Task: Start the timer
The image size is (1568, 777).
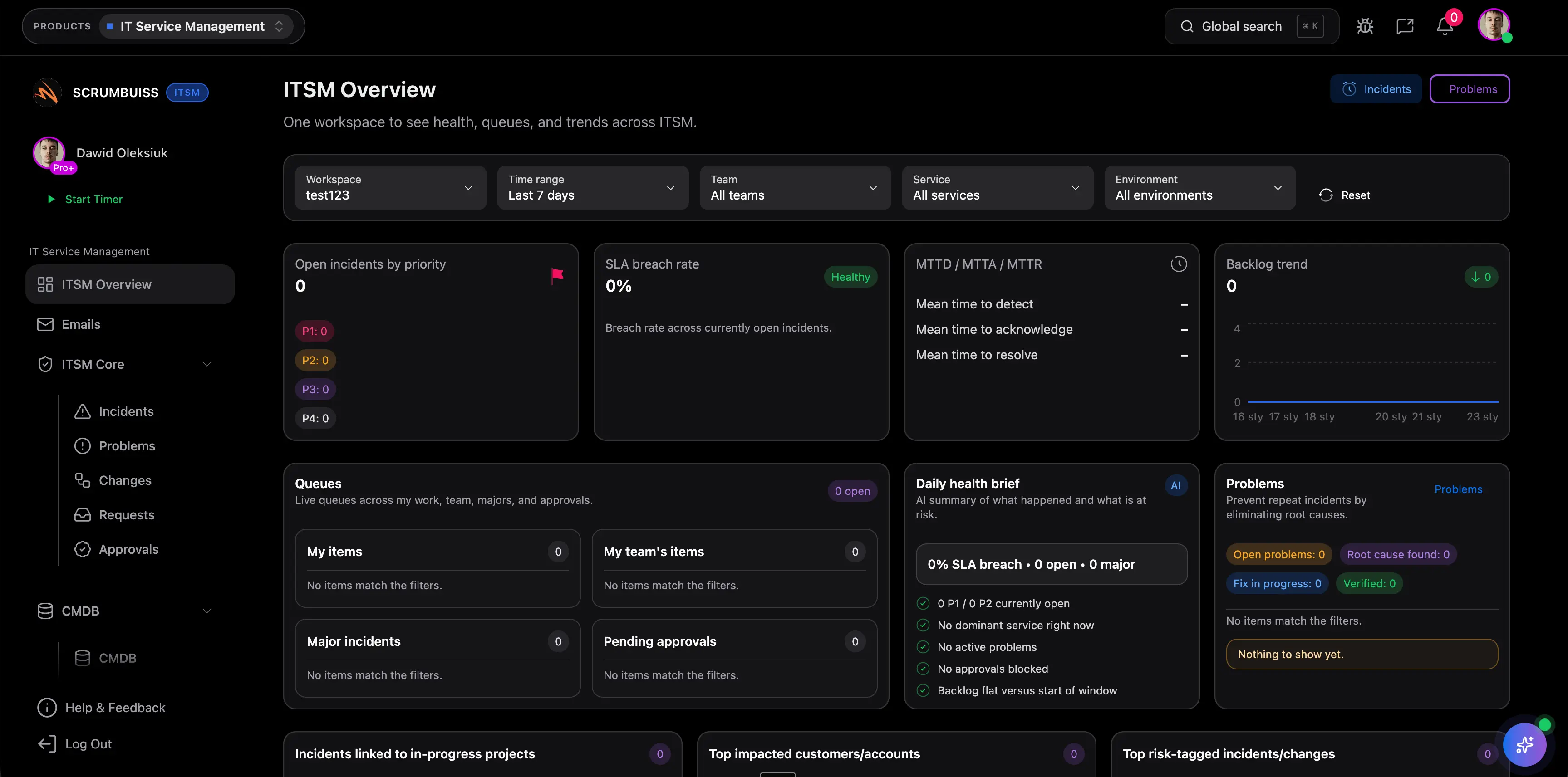Action: [x=93, y=199]
